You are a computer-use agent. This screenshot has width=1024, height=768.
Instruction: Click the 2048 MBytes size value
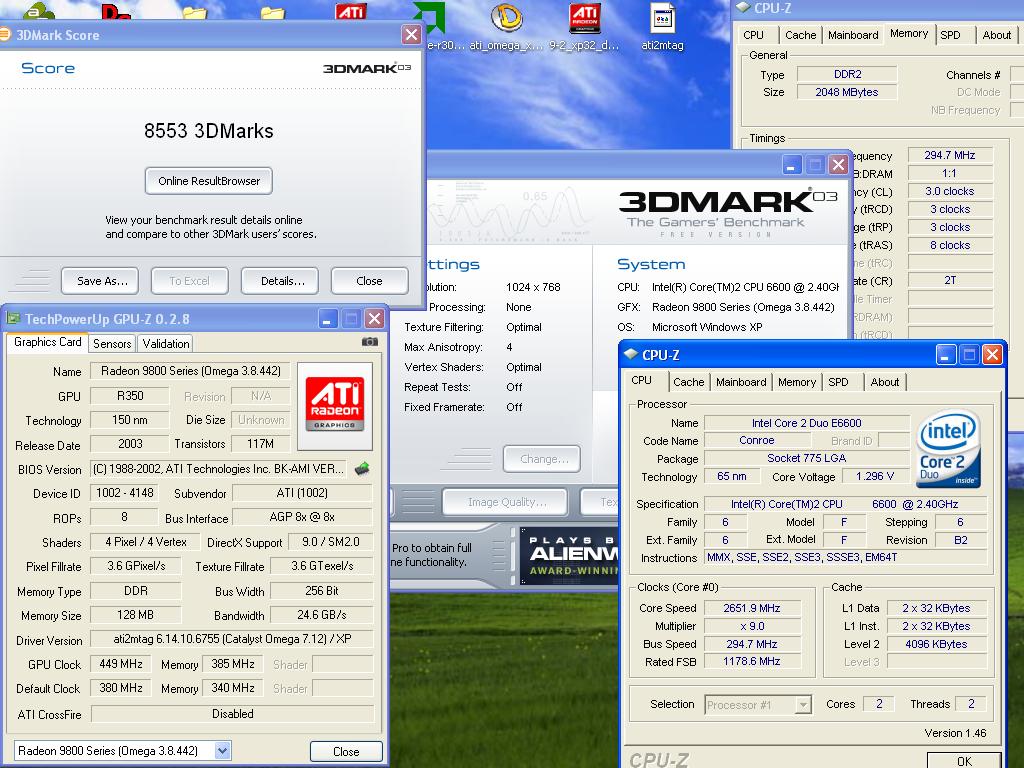coord(847,92)
